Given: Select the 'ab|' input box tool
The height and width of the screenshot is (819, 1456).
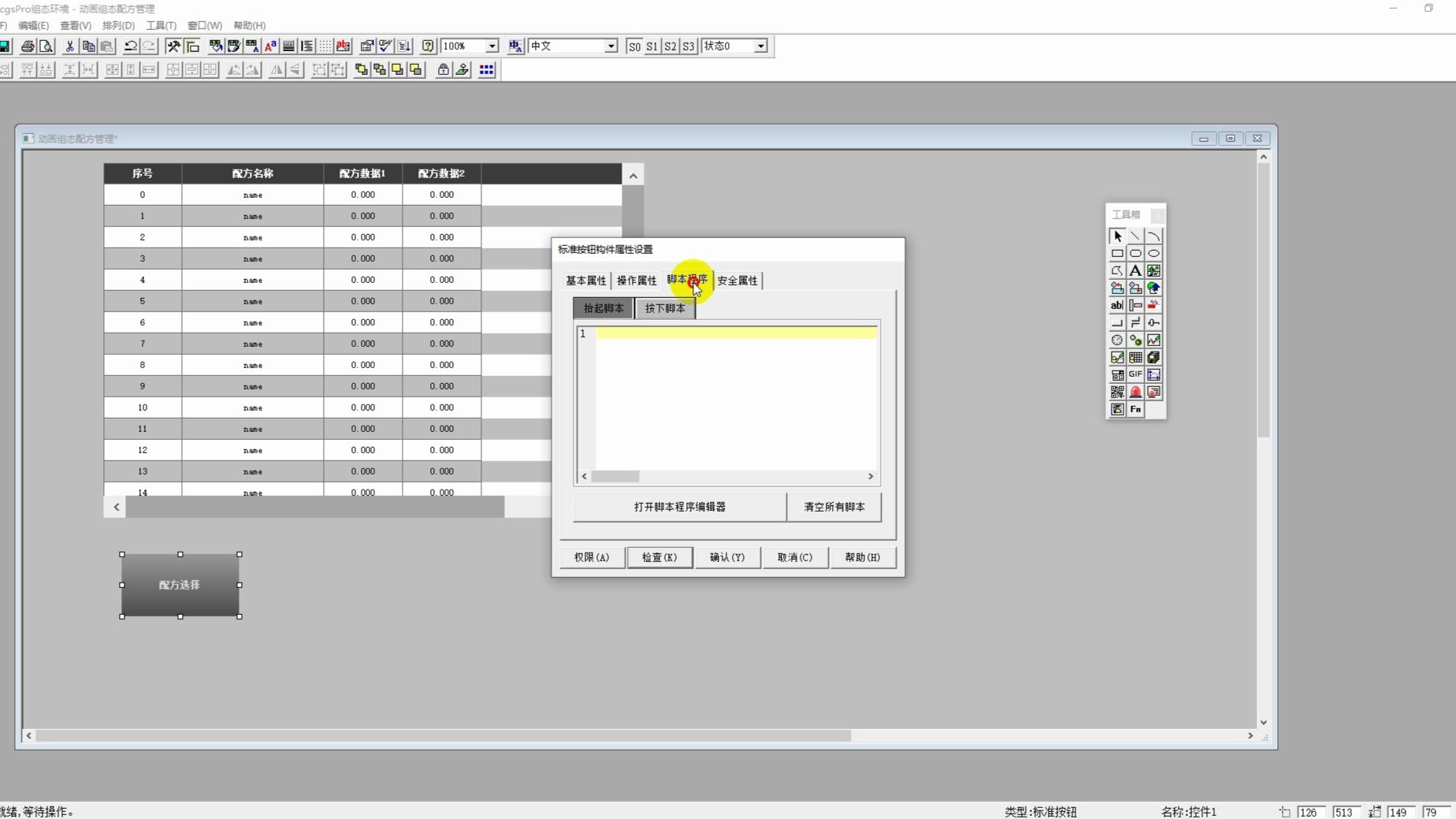Looking at the screenshot, I should coord(1117,306).
